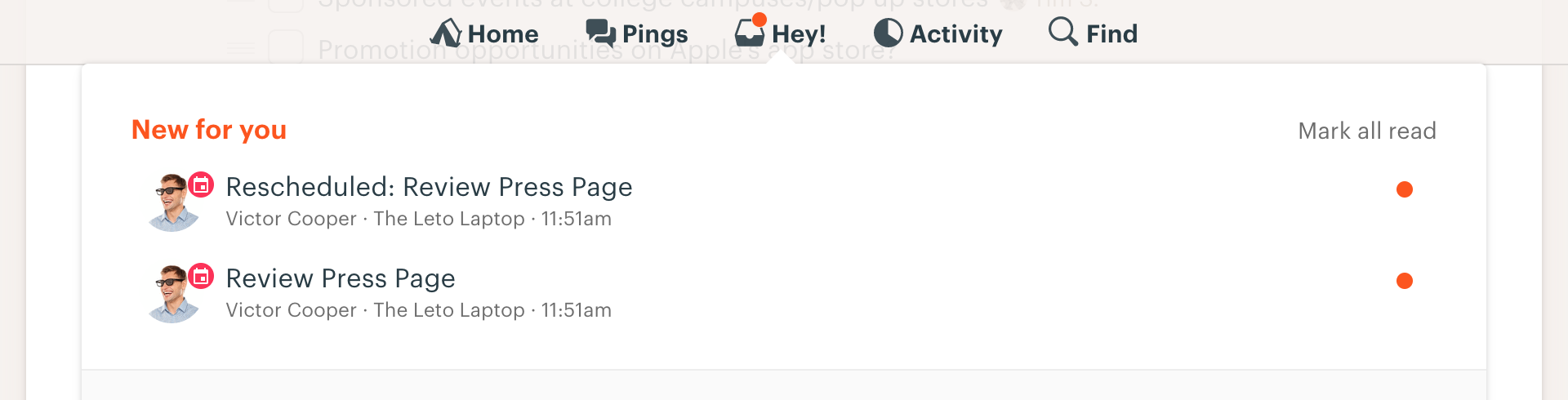Image resolution: width=1568 pixels, height=400 pixels.
Task: Open the Activity half-circle icon
Action: coord(889,33)
